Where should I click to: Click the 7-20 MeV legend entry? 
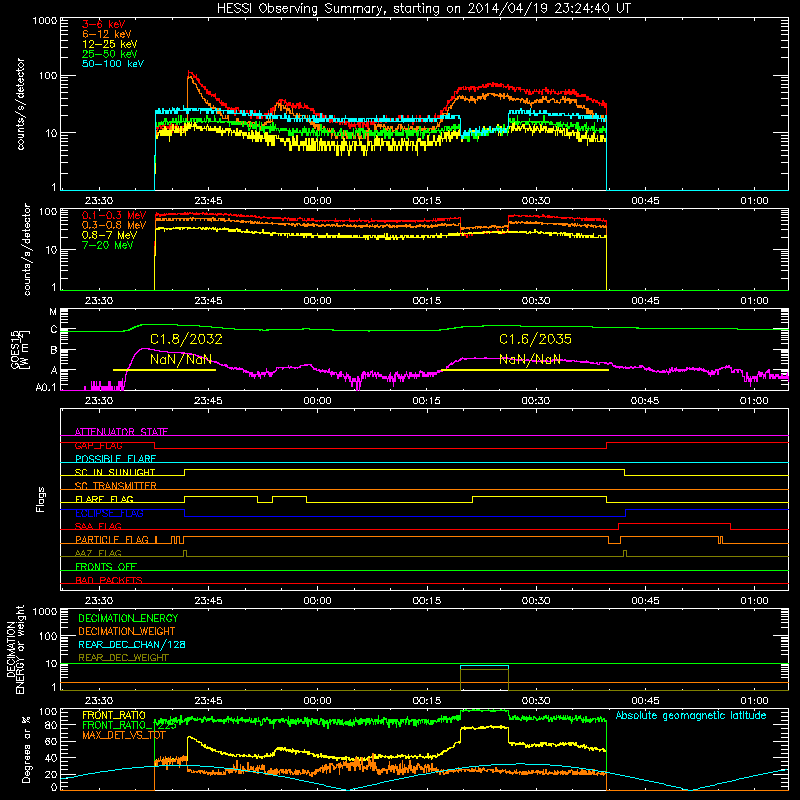(x=108, y=245)
